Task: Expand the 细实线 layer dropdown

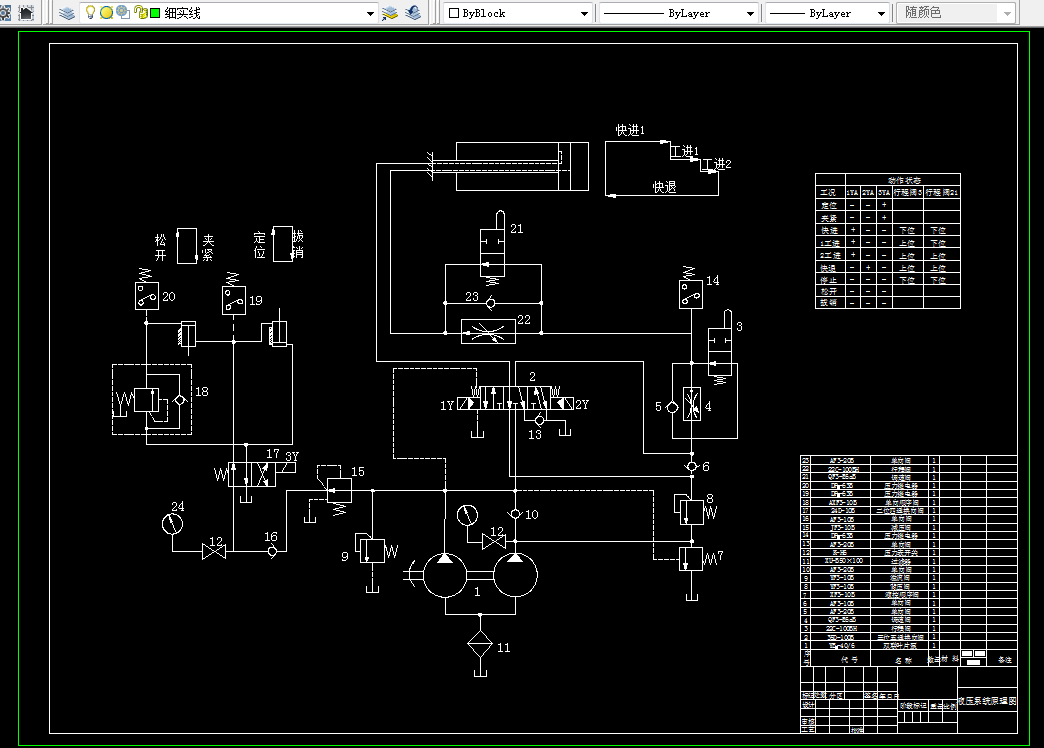Action: tap(370, 13)
